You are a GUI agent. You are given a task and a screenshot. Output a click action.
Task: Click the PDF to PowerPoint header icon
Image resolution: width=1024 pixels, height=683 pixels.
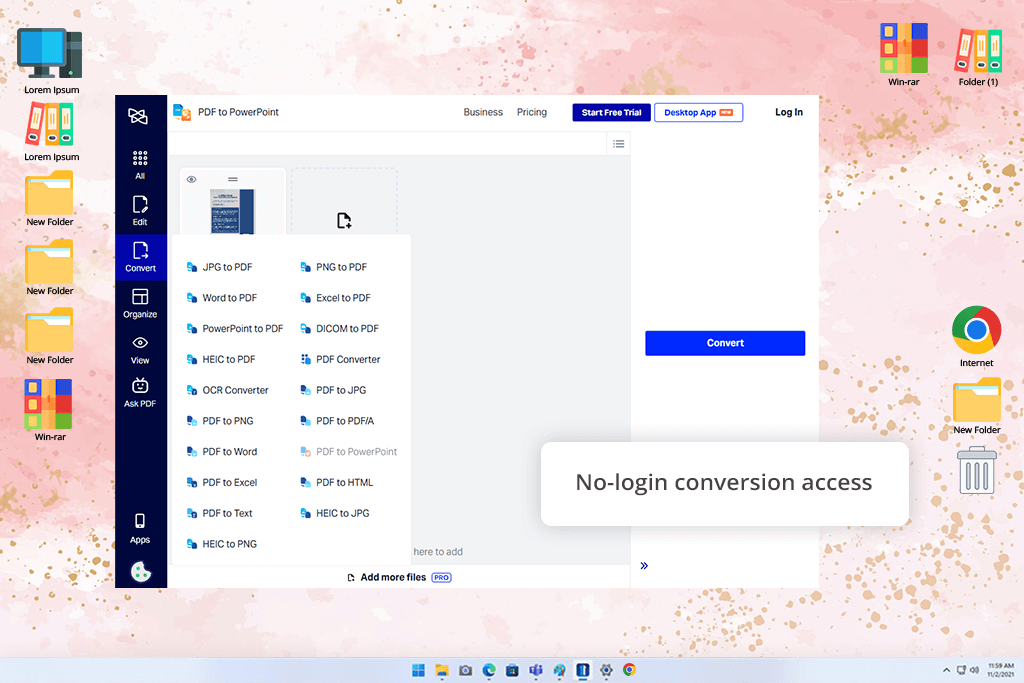[x=182, y=112]
